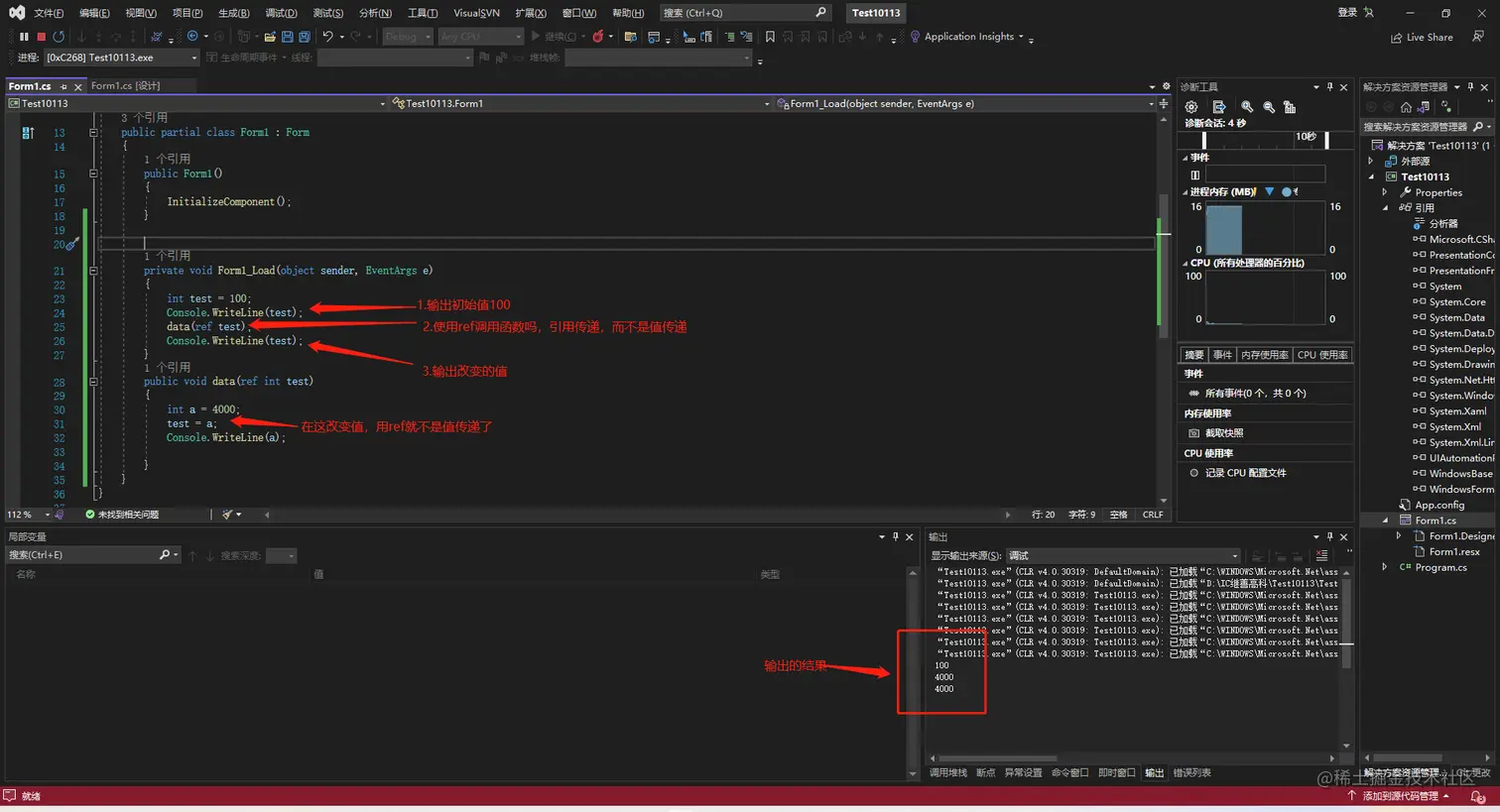Open diagnostic tools settings gear
The image size is (1500, 812).
[1191, 107]
